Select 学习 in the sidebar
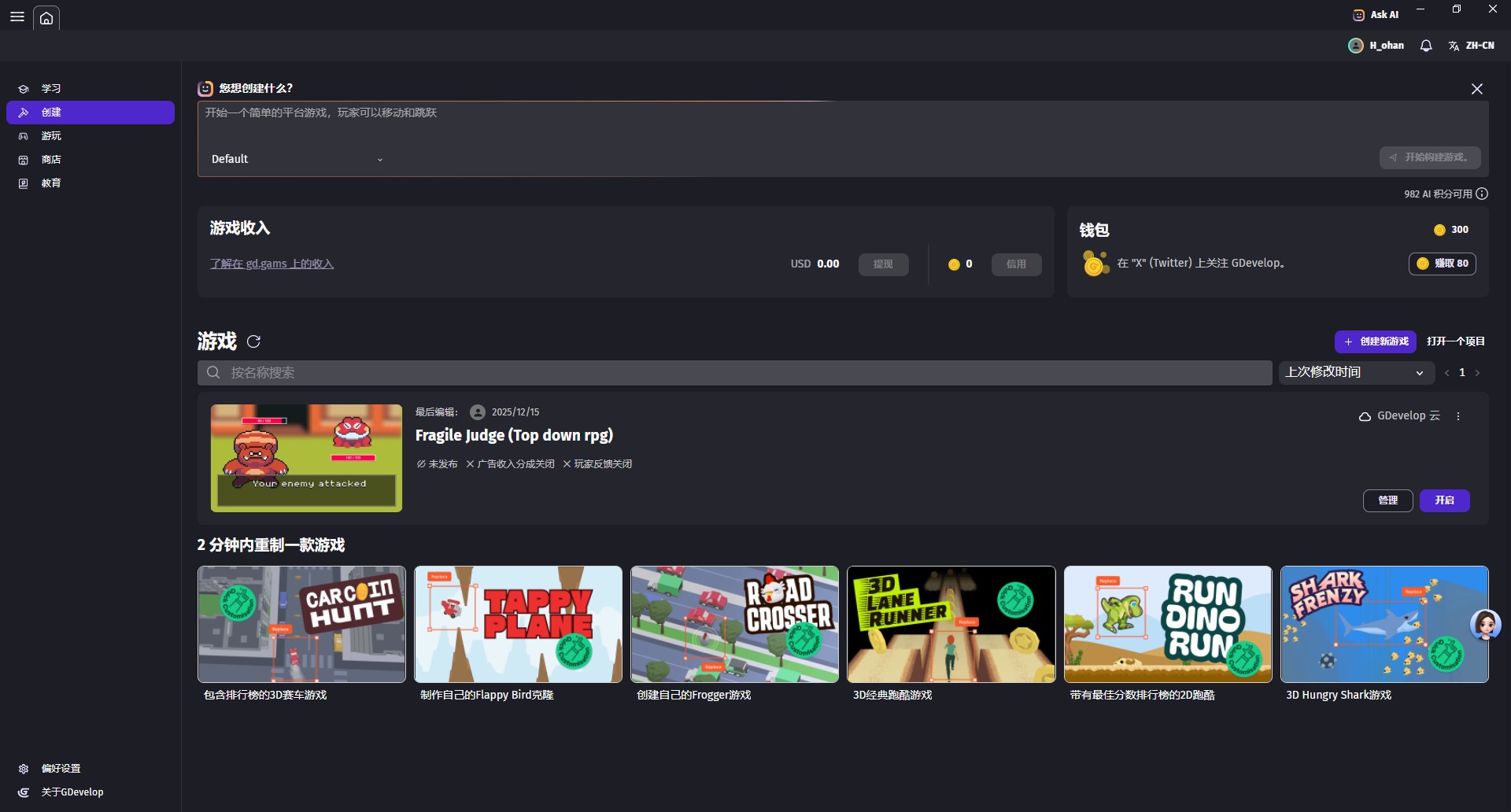1511x812 pixels. tap(51, 89)
